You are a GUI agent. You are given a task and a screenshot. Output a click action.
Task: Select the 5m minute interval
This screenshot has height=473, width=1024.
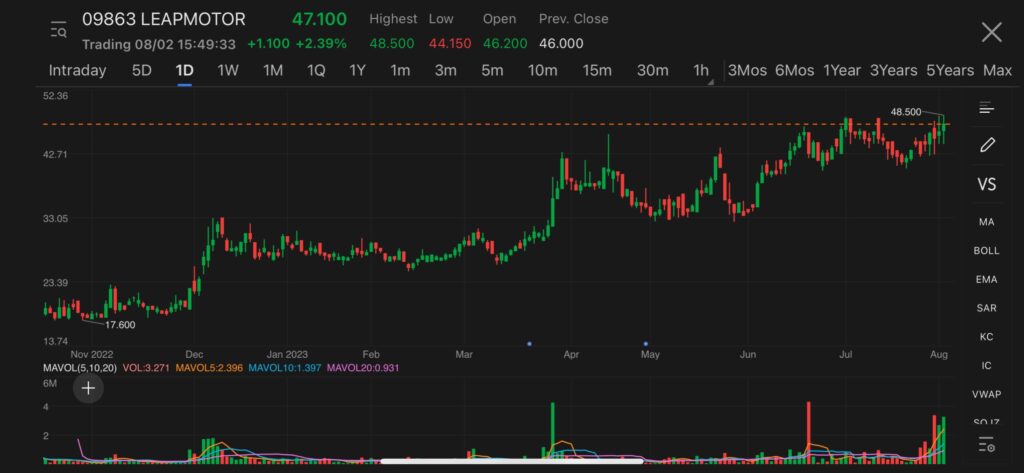coord(492,71)
